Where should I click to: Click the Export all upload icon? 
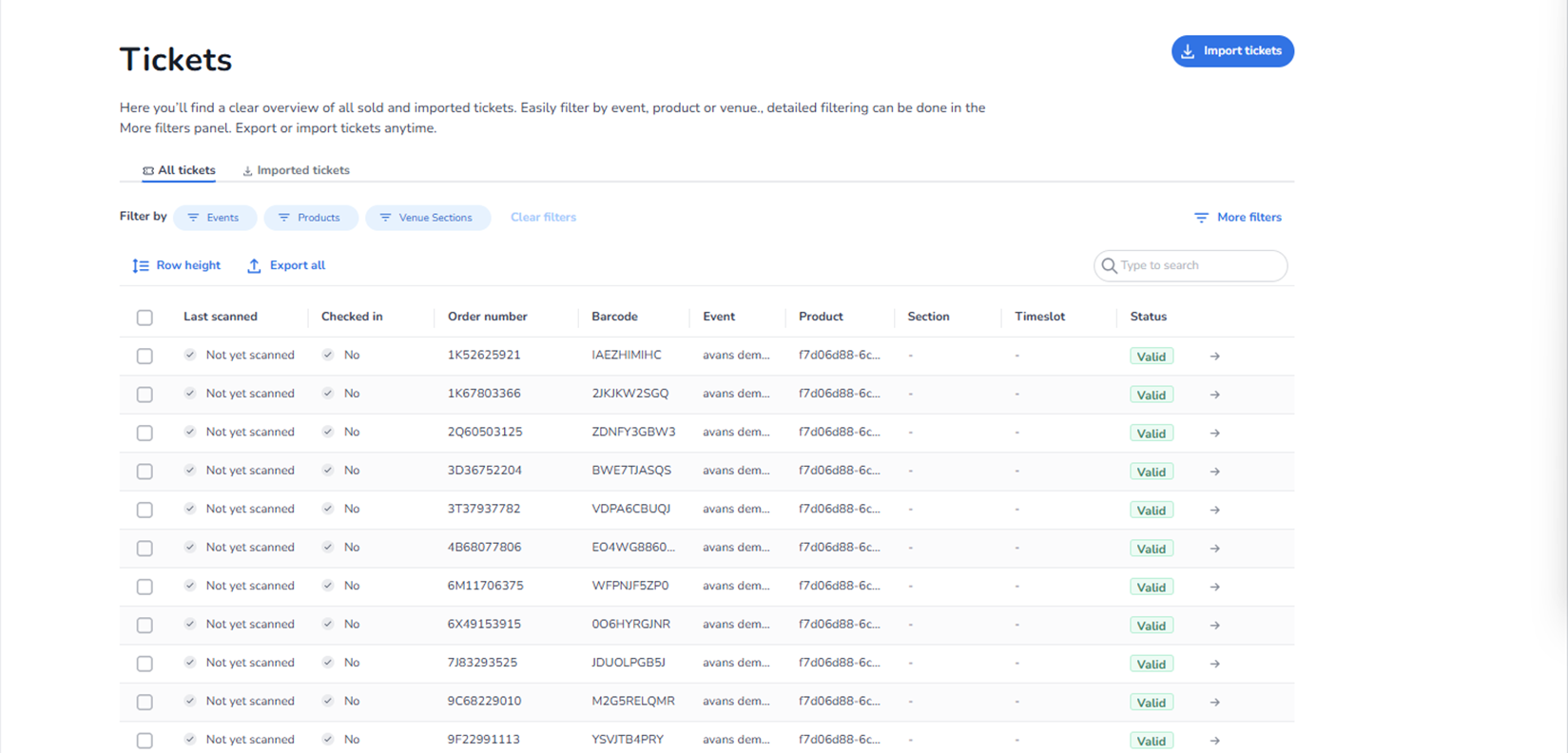coord(254,266)
